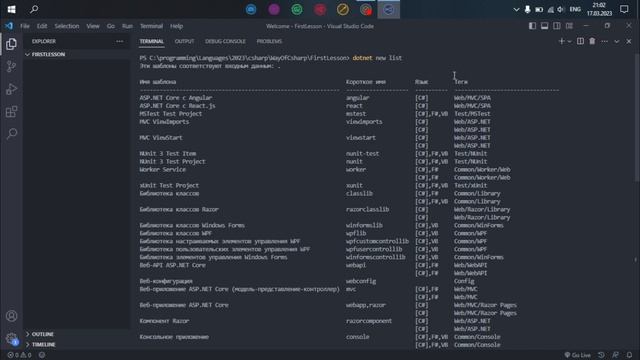640x360 pixels.
Task: Click 'xUnit Test Project' row text
Action: pyautogui.click(x=169, y=186)
